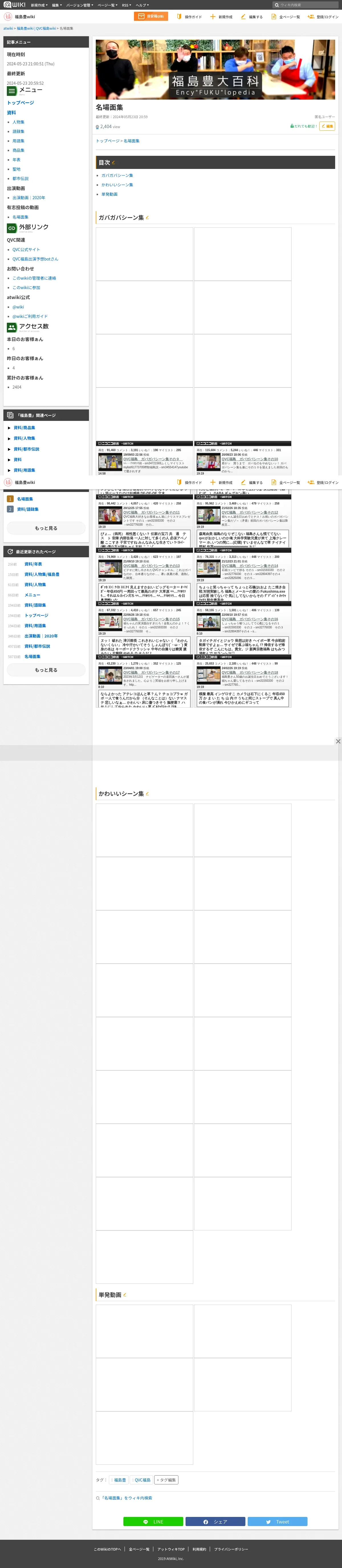This screenshot has width=342, height=1568.
Task: Jump to かわいいシーン集 in table of contents
Action: point(117,185)
